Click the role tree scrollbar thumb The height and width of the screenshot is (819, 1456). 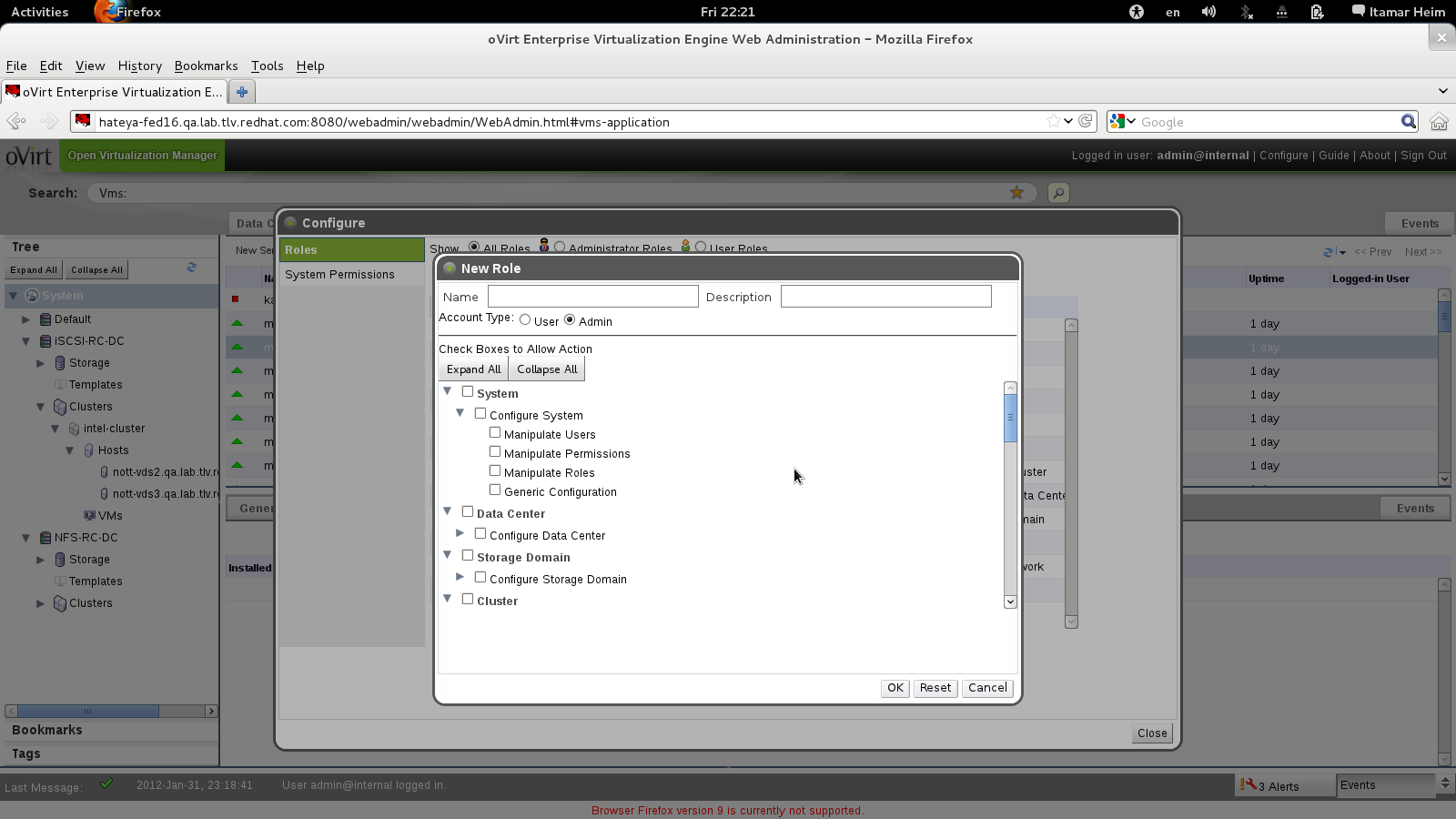[1010, 419]
